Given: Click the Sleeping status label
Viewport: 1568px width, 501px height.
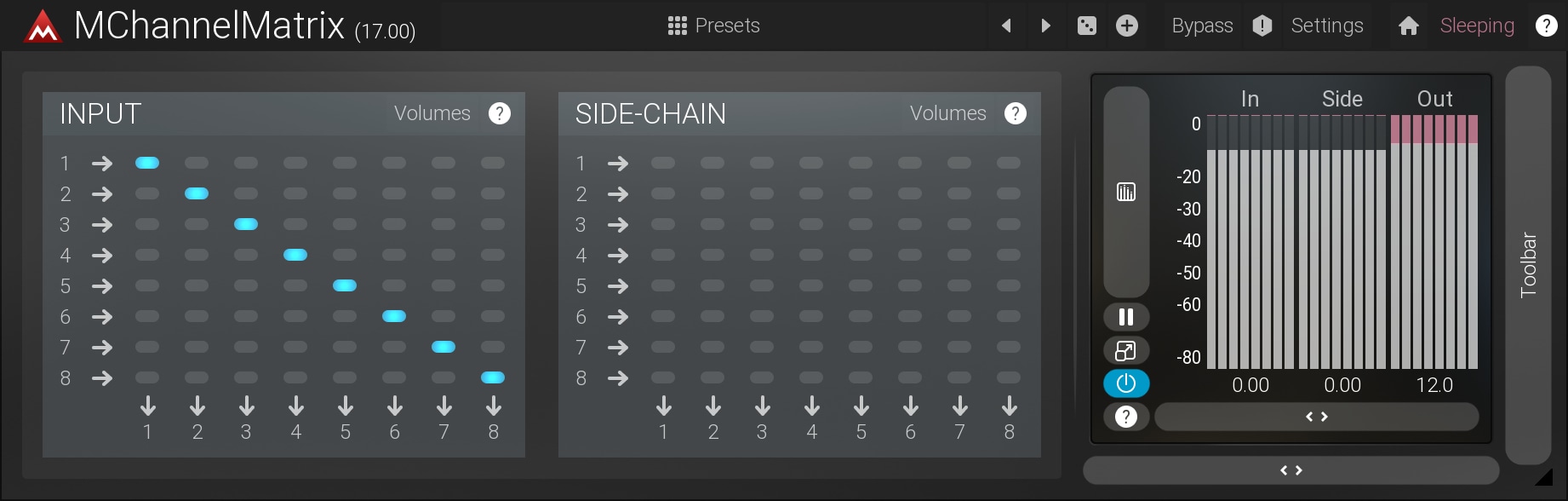Looking at the screenshot, I should tap(1477, 26).
